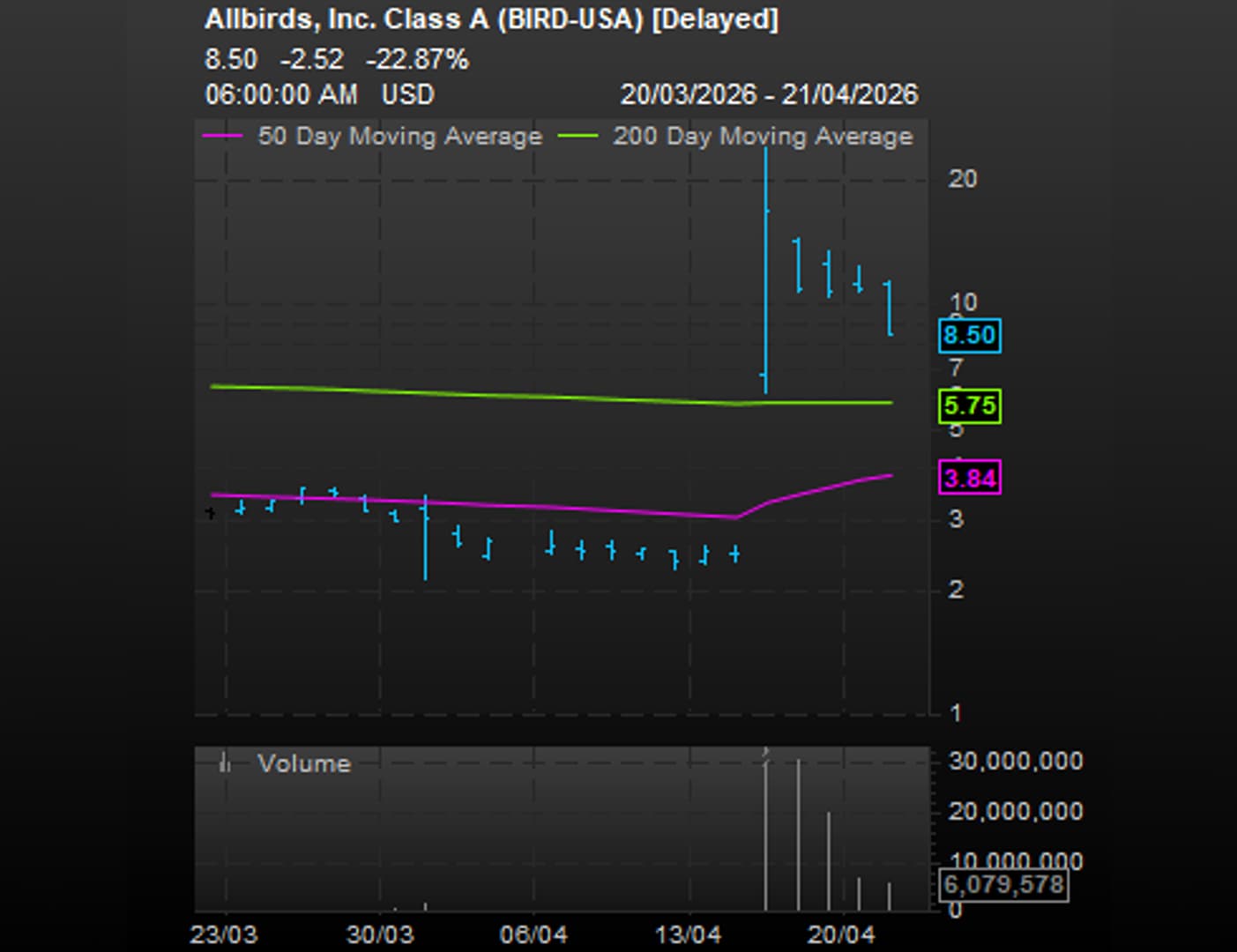Click the 13/04 date axis label

pyautogui.click(x=688, y=934)
